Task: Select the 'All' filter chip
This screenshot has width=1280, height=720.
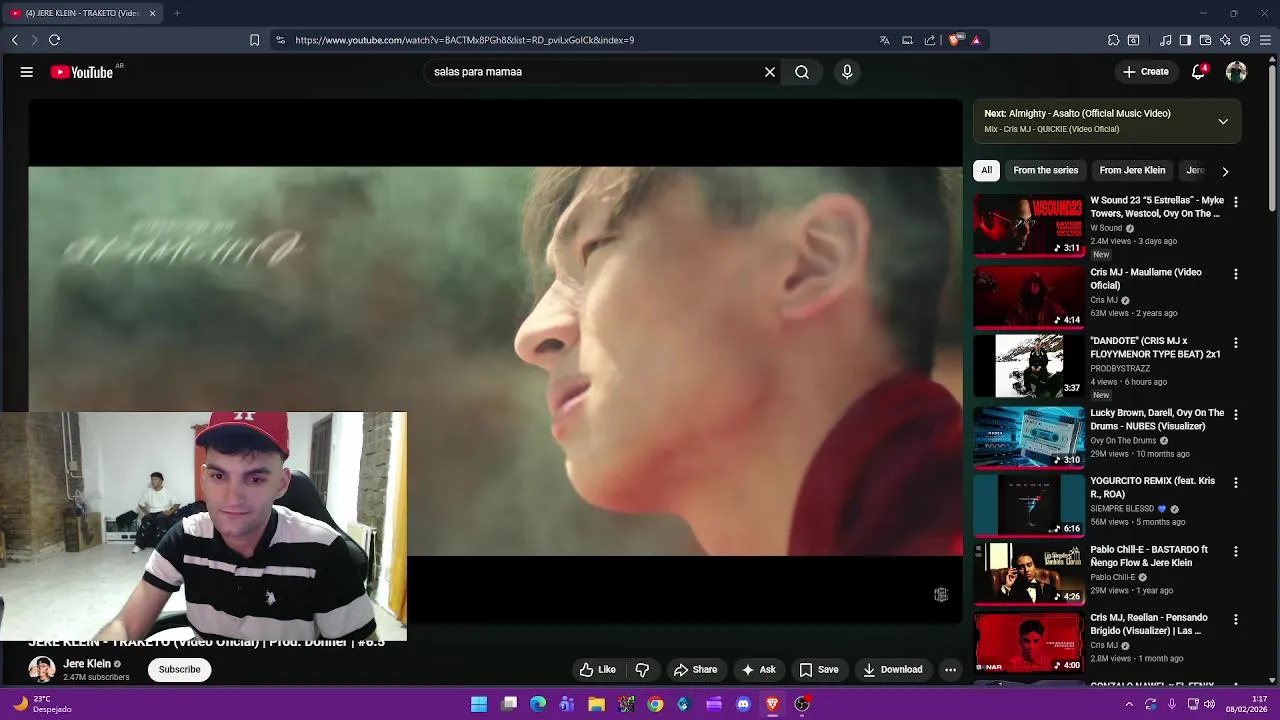Action: 986,170
